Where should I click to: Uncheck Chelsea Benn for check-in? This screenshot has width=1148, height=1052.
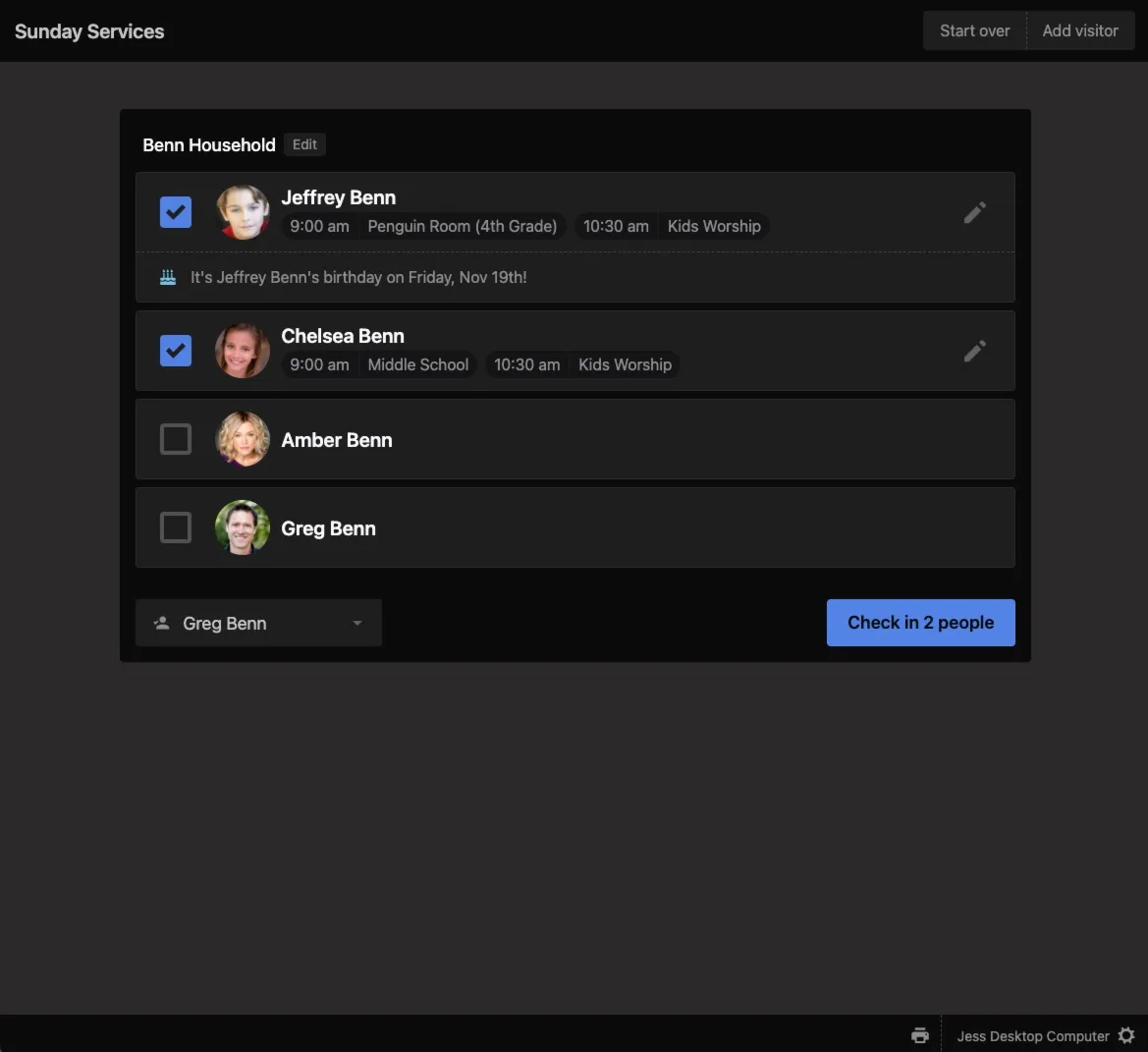pyautogui.click(x=175, y=350)
